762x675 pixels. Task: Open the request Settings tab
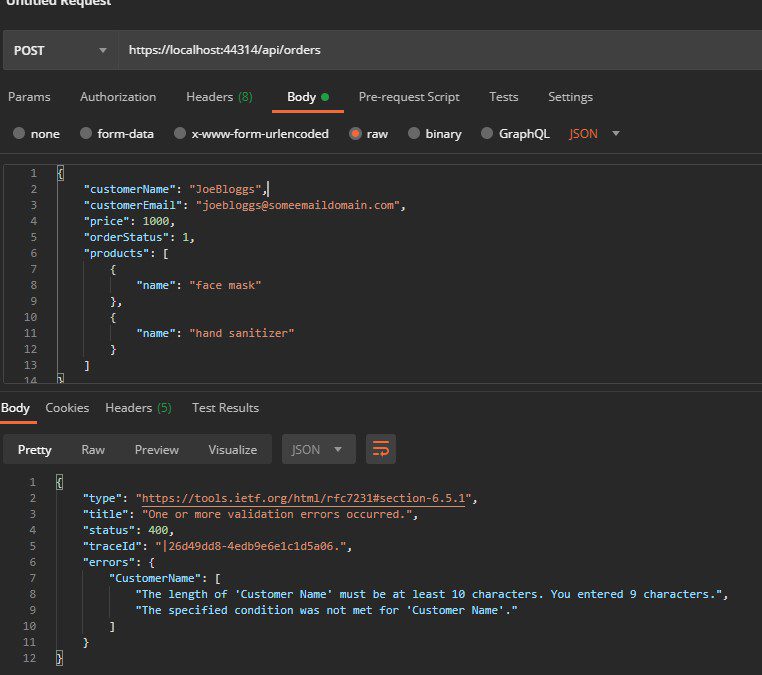coord(570,97)
